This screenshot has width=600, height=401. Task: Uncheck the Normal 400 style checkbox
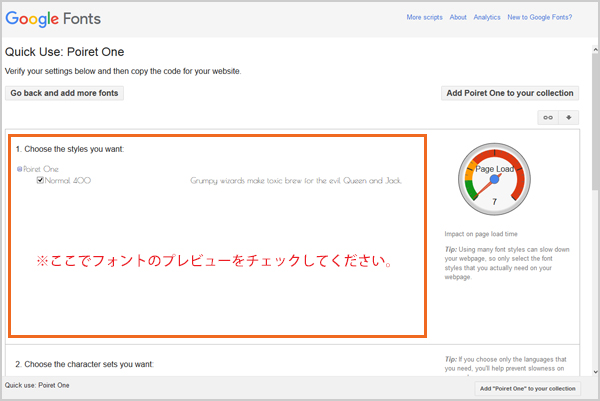(40, 180)
